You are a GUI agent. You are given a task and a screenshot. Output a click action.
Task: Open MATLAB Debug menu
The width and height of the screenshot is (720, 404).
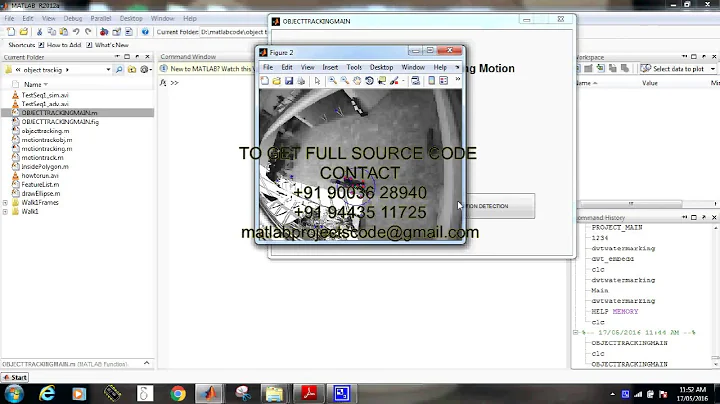coord(73,18)
